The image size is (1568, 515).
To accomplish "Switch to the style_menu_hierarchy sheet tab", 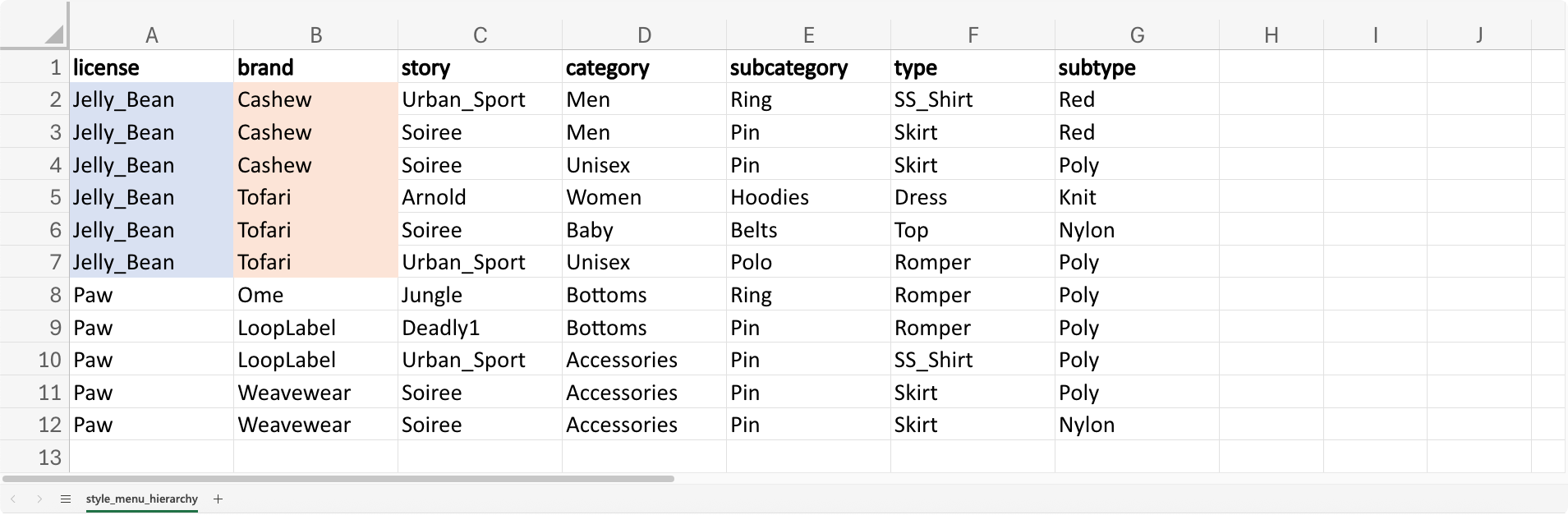I will click(141, 499).
